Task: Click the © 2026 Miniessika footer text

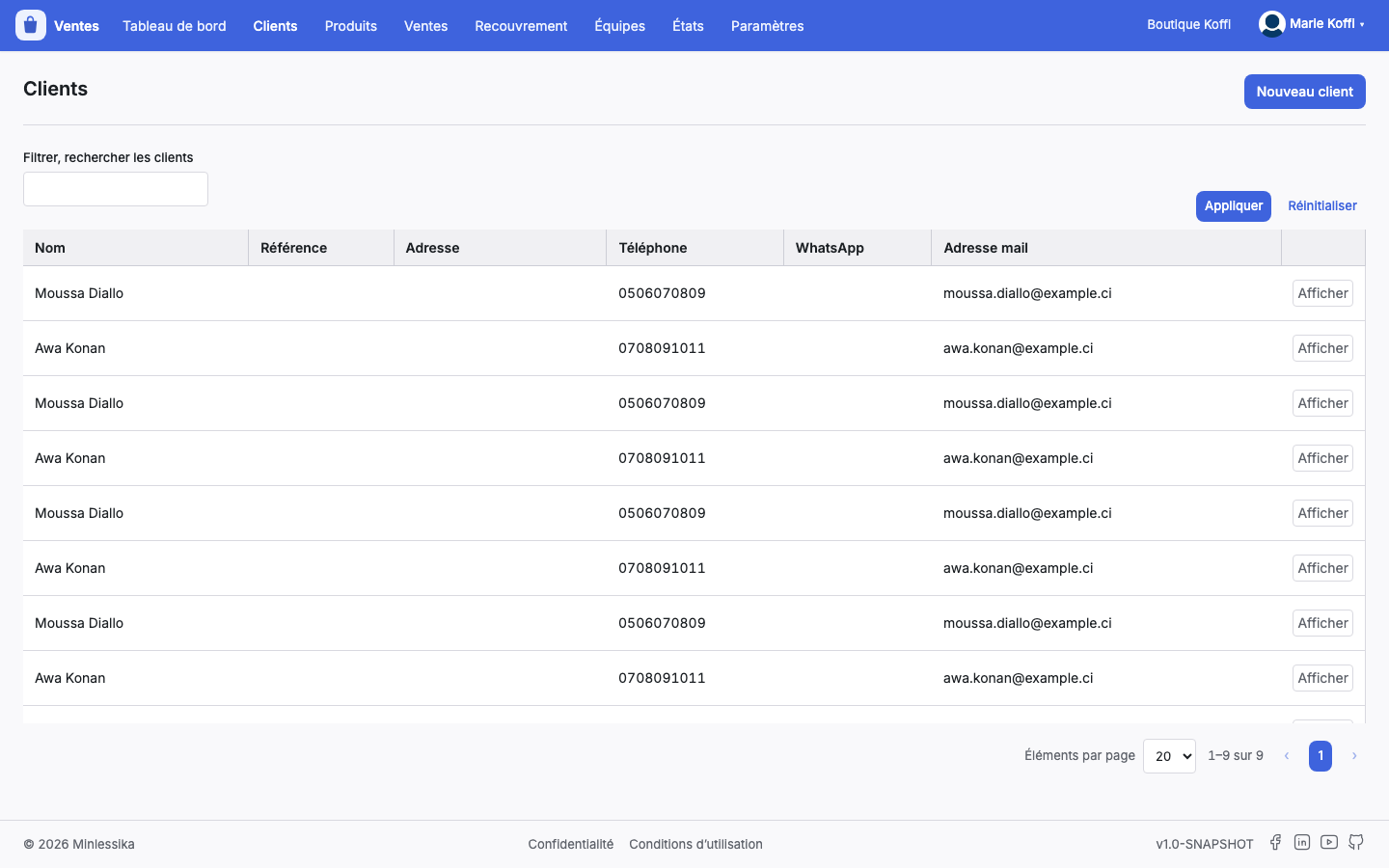Action: coord(79,844)
